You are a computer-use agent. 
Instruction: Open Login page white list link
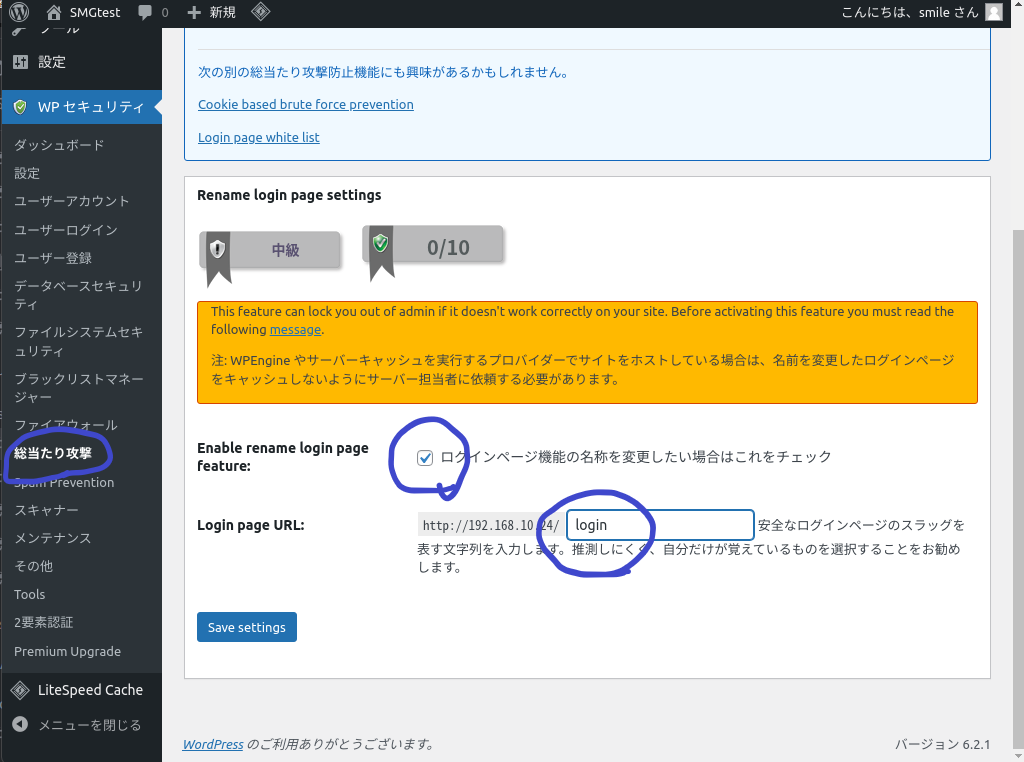259,137
